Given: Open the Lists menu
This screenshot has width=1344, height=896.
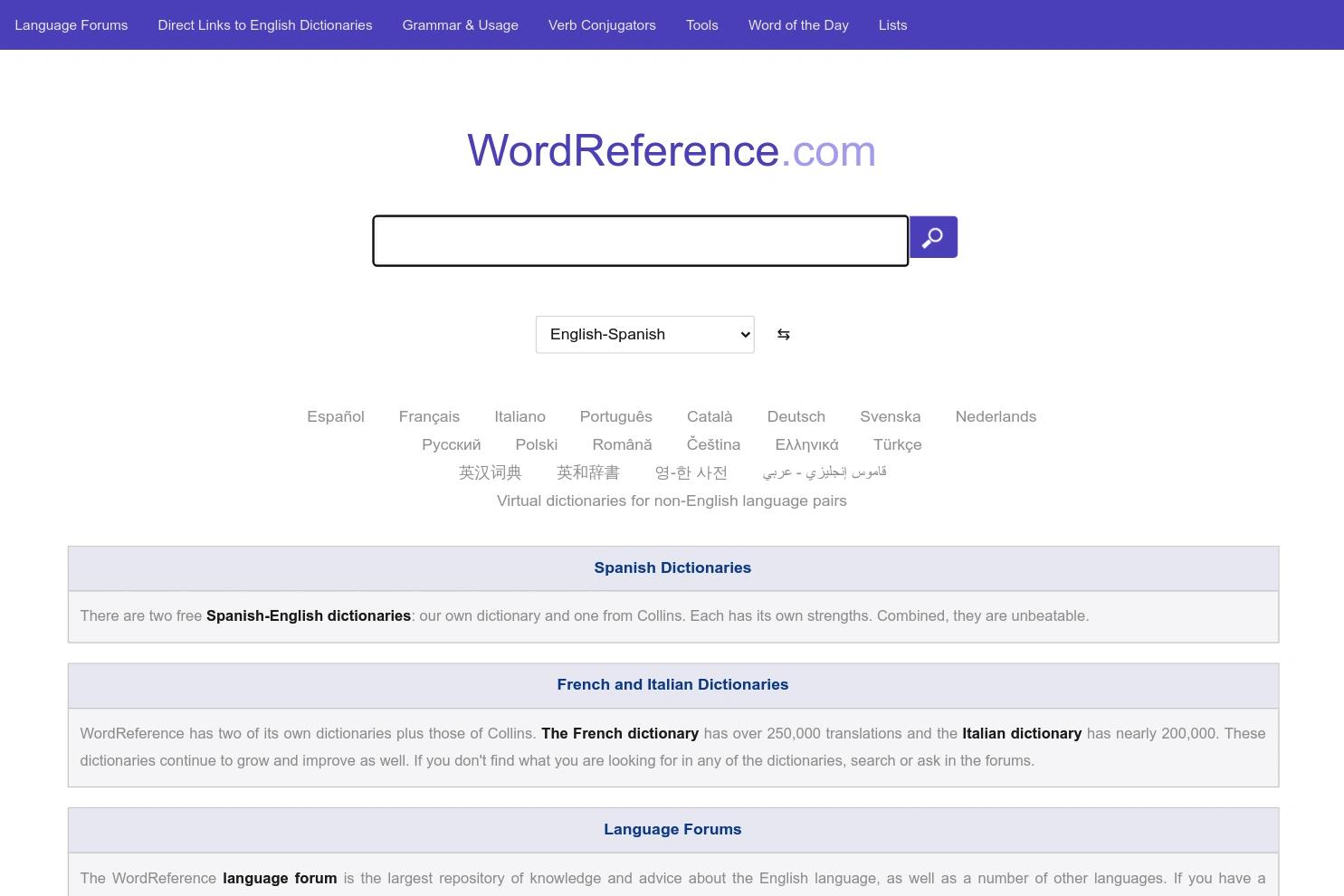Looking at the screenshot, I should point(892,25).
